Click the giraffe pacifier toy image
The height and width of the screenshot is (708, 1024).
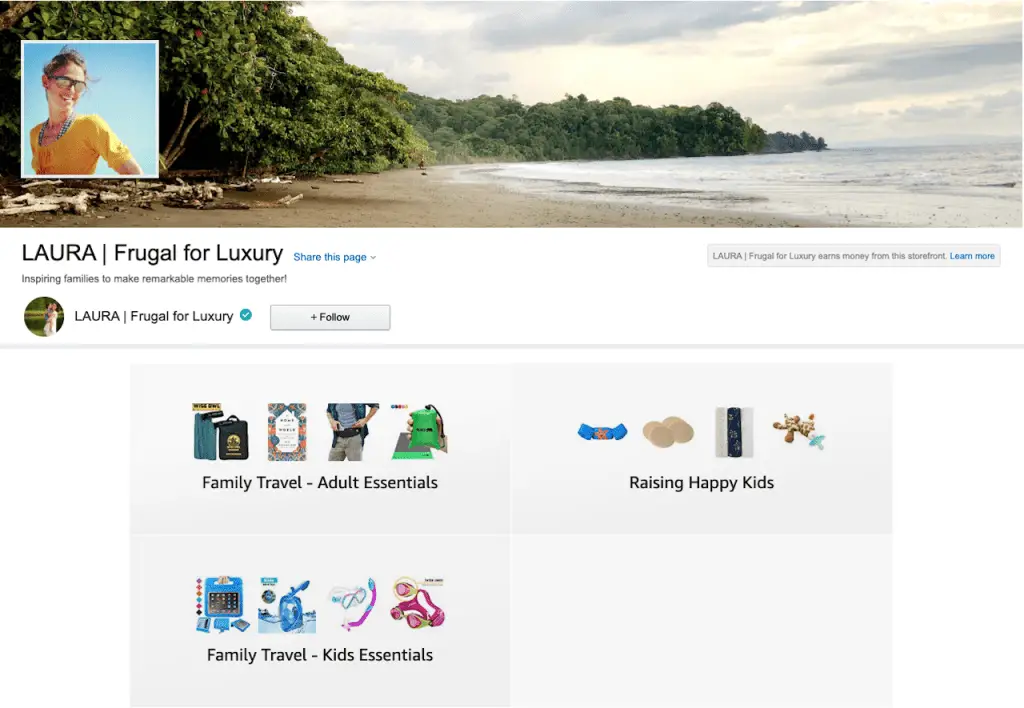[799, 431]
